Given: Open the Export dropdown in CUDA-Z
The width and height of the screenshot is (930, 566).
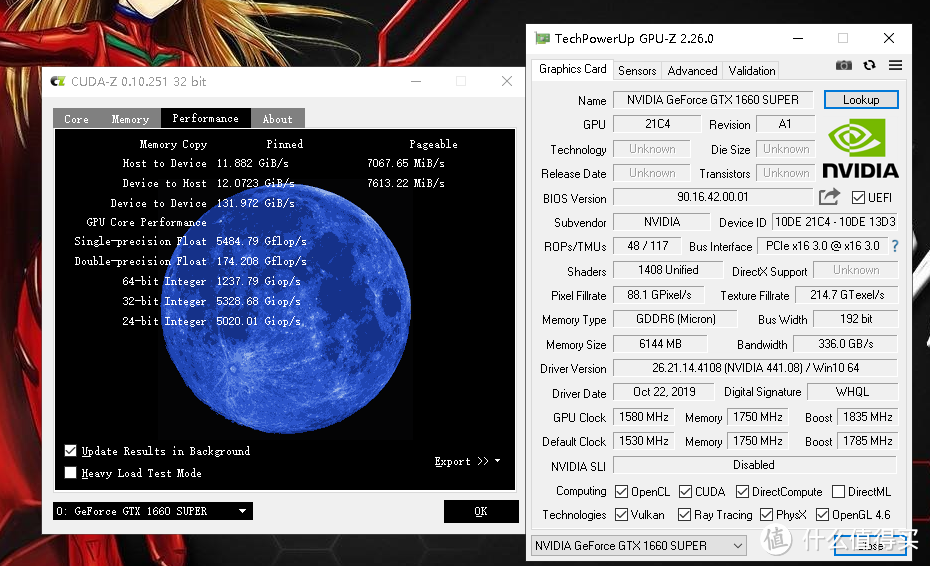Looking at the screenshot, I should pos(467,461).
